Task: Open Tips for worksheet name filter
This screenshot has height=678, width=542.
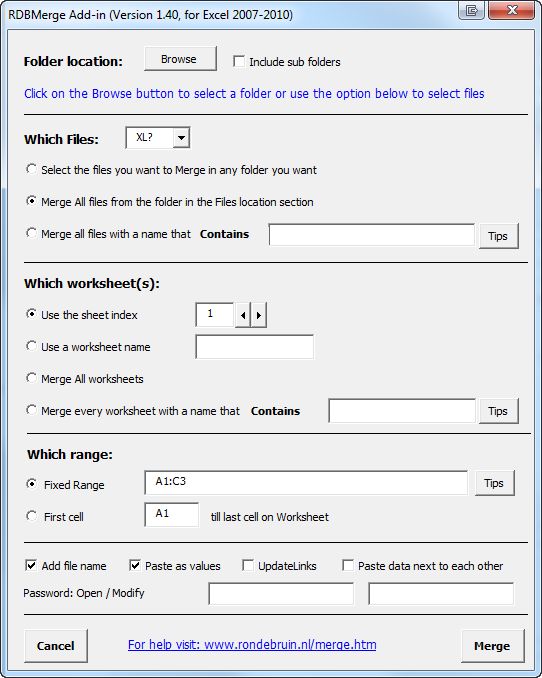Action: (x=498, y=411)
